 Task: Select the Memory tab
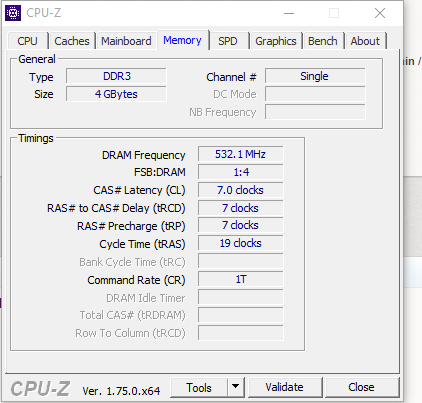pyautogui.click(x=182, y=40)
